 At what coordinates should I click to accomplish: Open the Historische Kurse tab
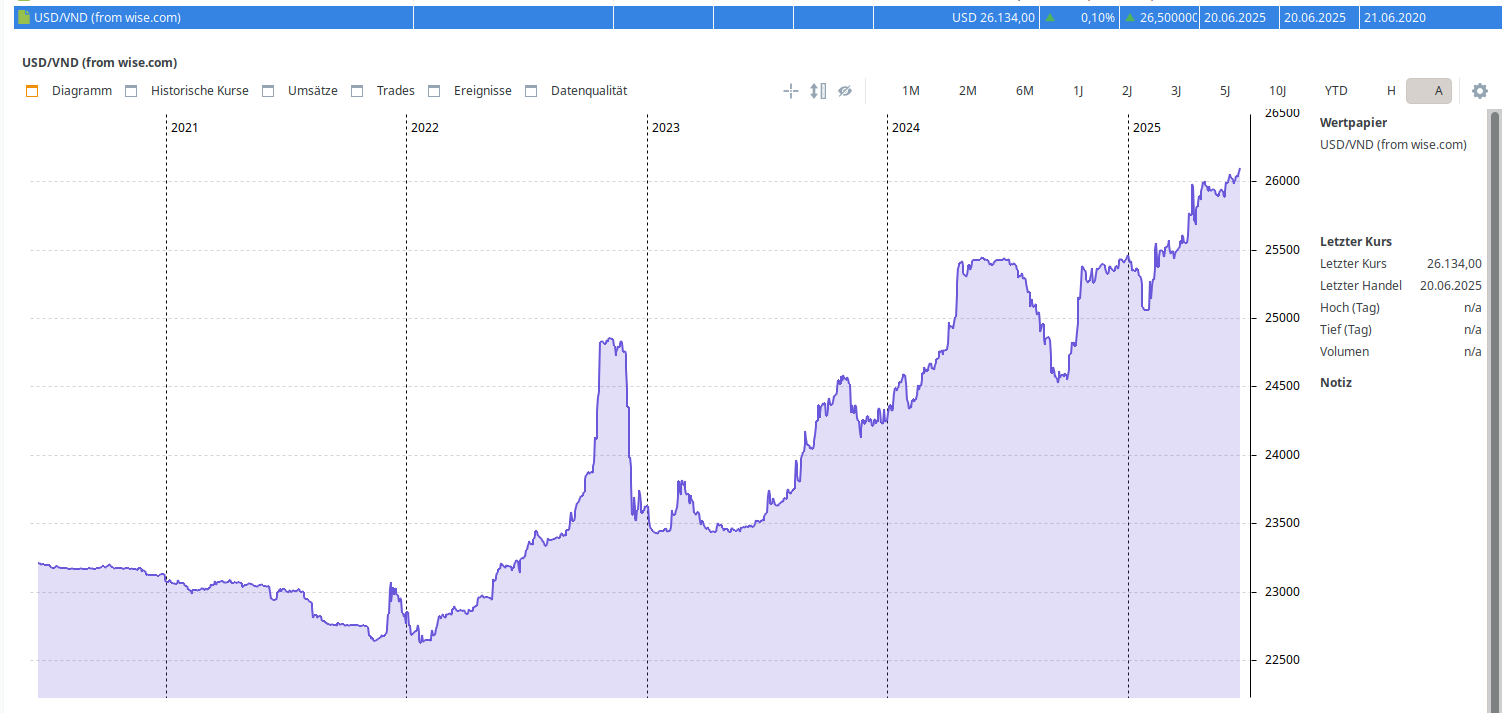pos(199,91)
